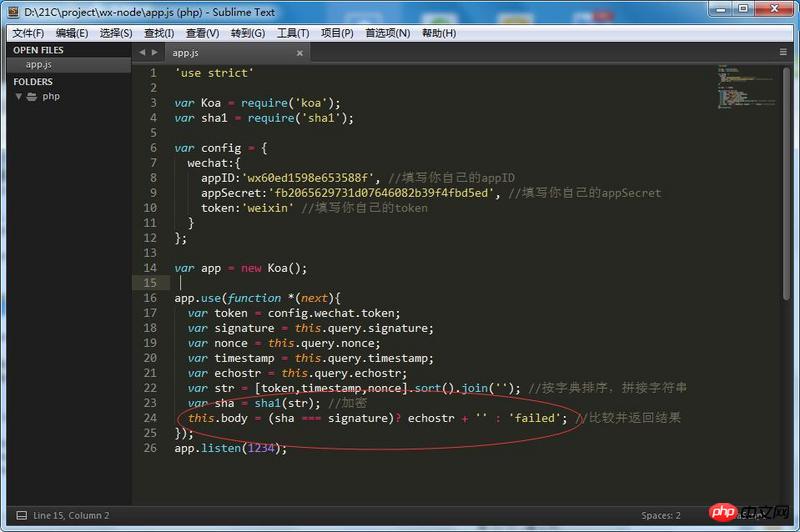
Task: Click 'app.use' on line 16
Action: pyautogui.click(x=198, y=298)
